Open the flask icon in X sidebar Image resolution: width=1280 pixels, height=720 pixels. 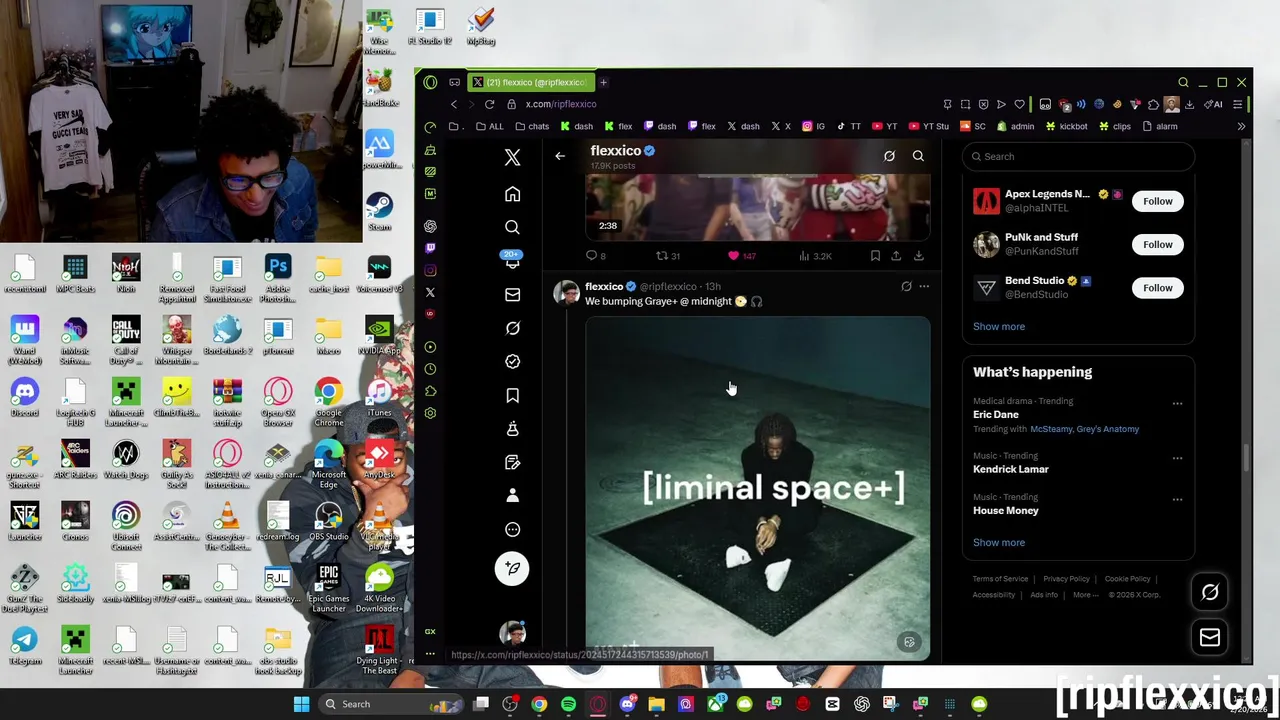point(512,428)
